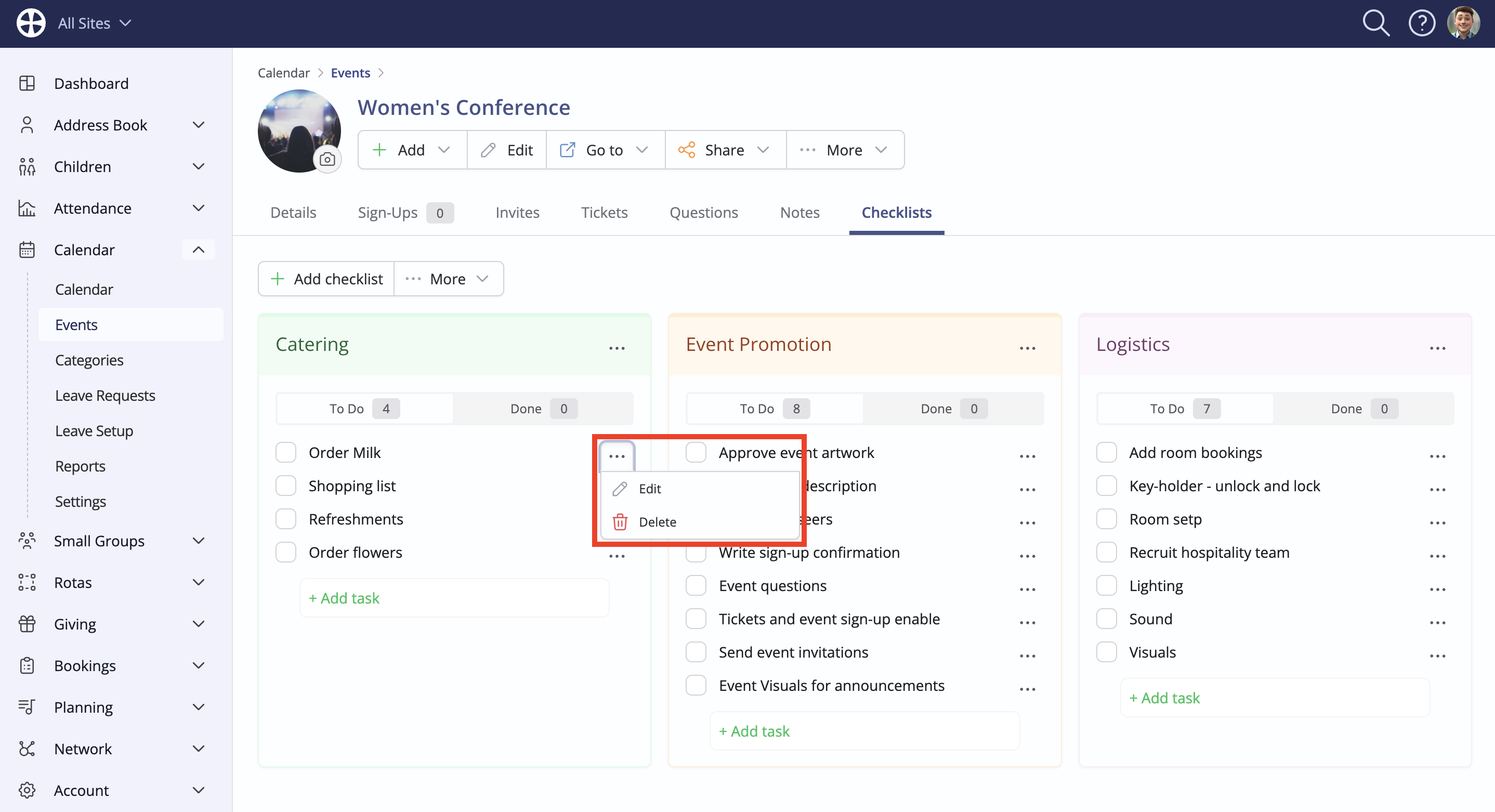Expand the Small Groups sidebar section

point(199,541)
